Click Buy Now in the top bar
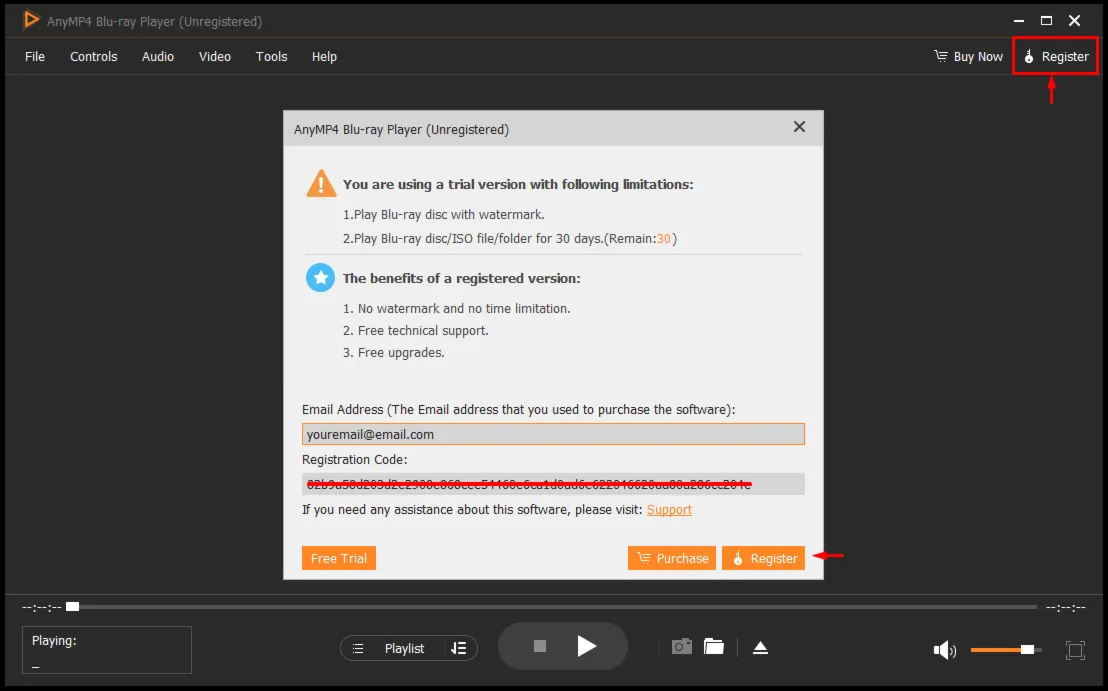 [968, 57]
